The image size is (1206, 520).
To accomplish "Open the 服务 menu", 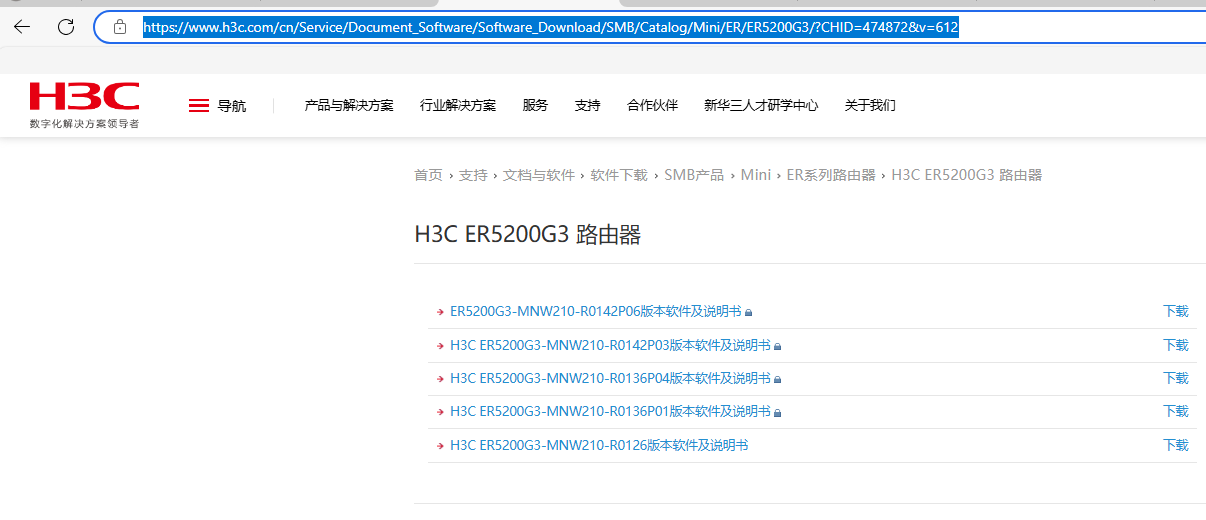I will pyautogui.click(x=535, y=105).
